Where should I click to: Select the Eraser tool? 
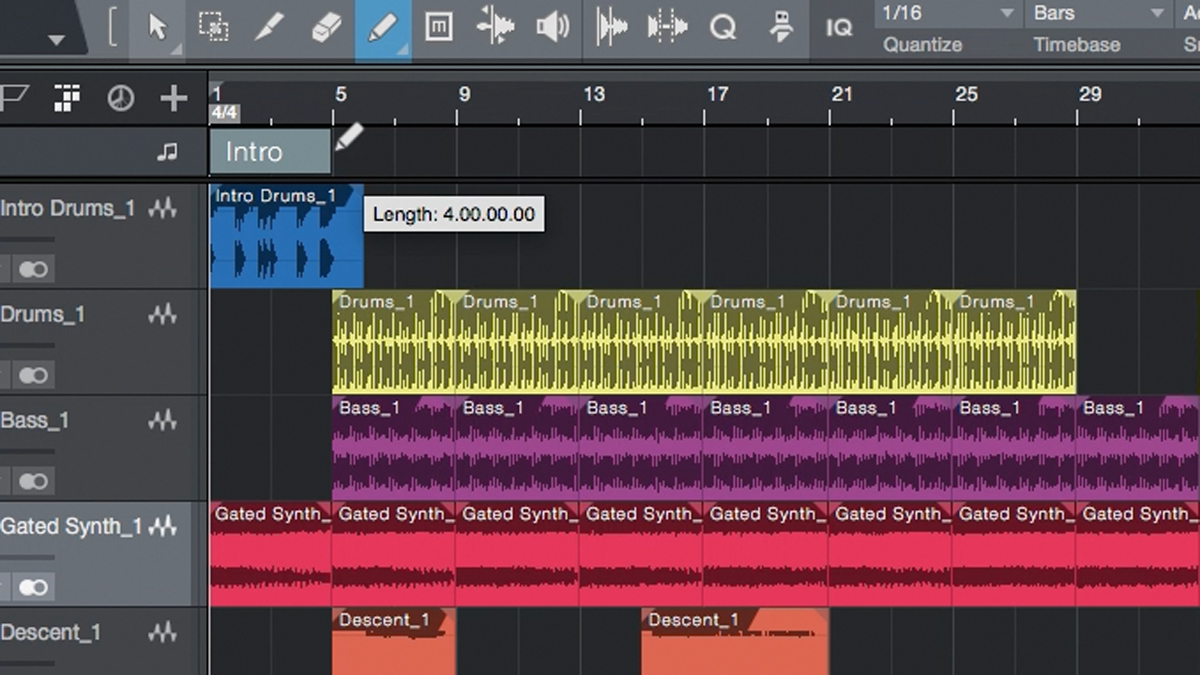pyautogui.click(x=326, y=27)
